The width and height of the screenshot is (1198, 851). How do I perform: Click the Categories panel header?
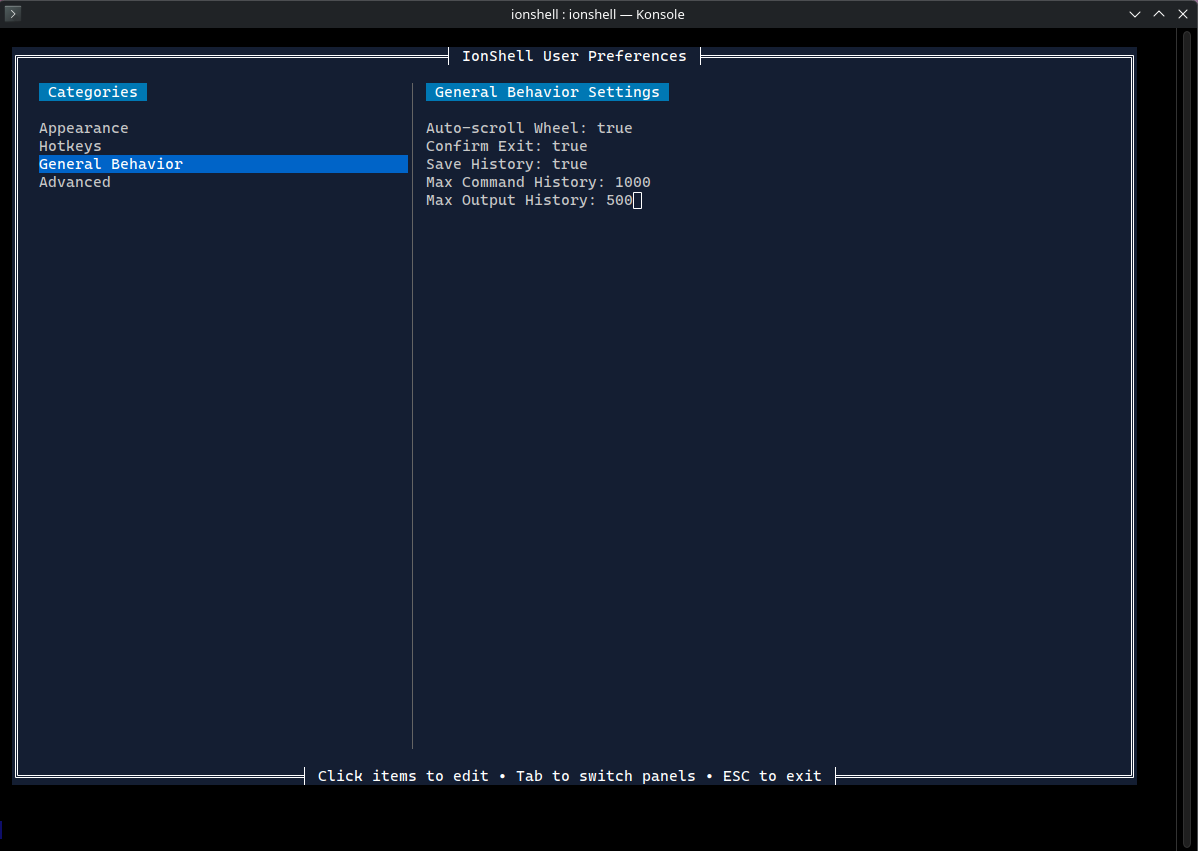click(93, 92)
